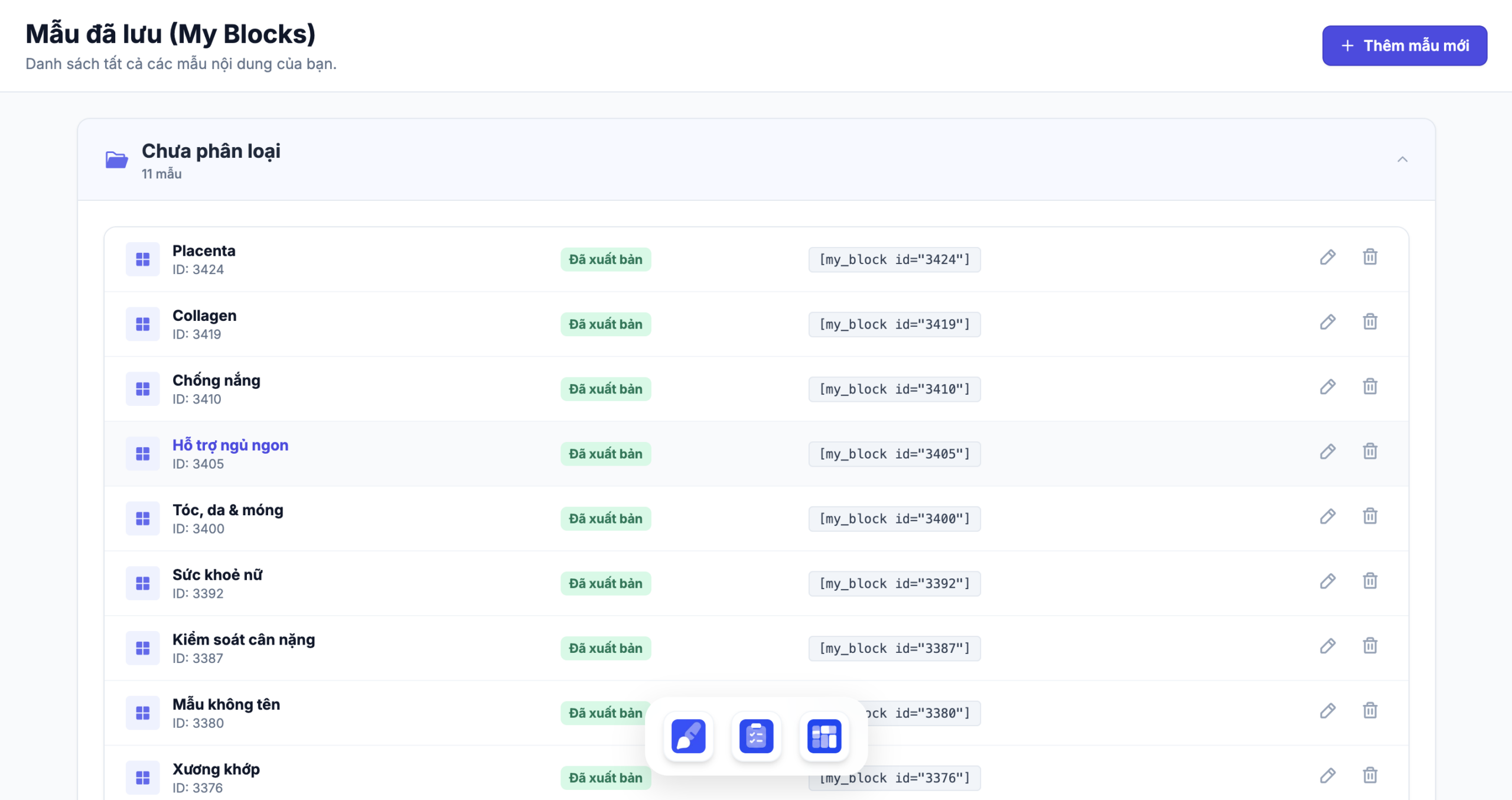1512x800 pixels.
Task: Click the ID: 3387 text
Action: 198,658
